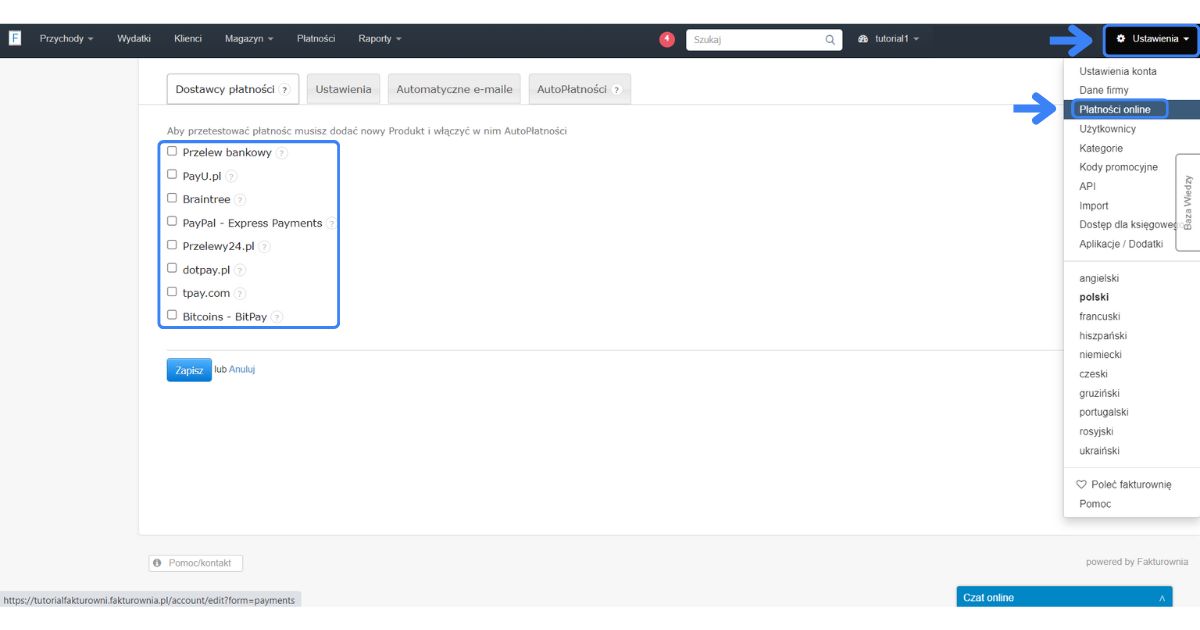Check the dotpay.pl checkbox
This screenshot has width=1200, height=630.
[172, 268]
